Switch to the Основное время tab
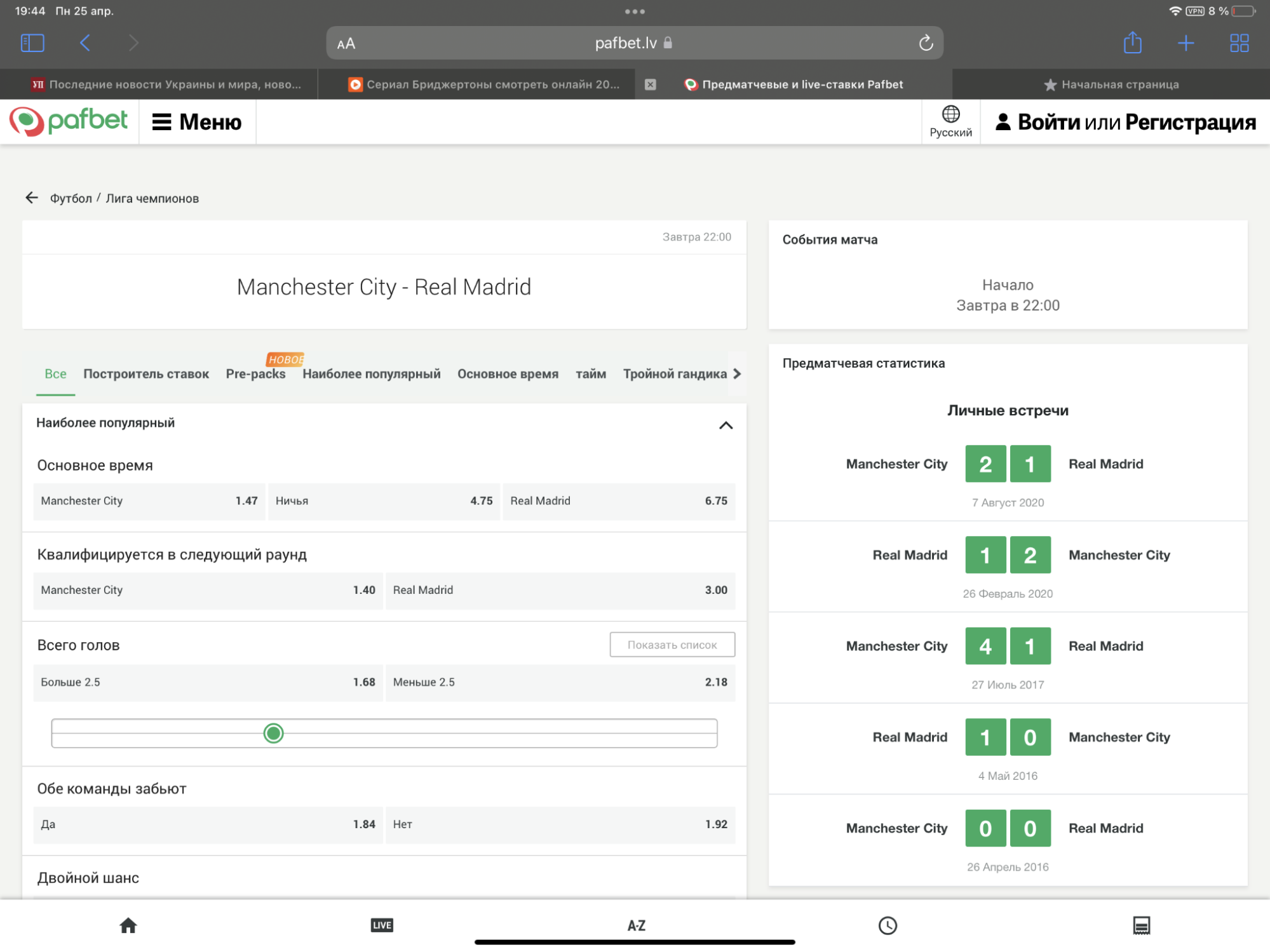Viewport: 1270px width, 952px height. click(x=508, y=374)
